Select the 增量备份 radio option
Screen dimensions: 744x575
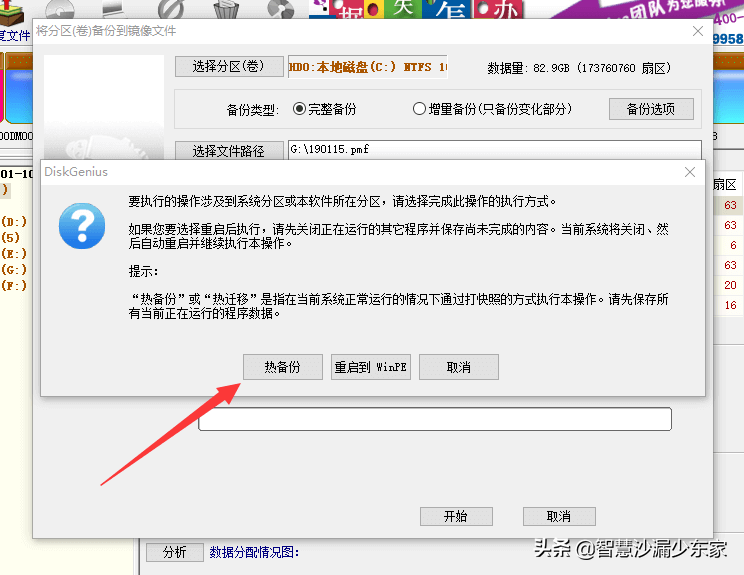coord(492,109)
